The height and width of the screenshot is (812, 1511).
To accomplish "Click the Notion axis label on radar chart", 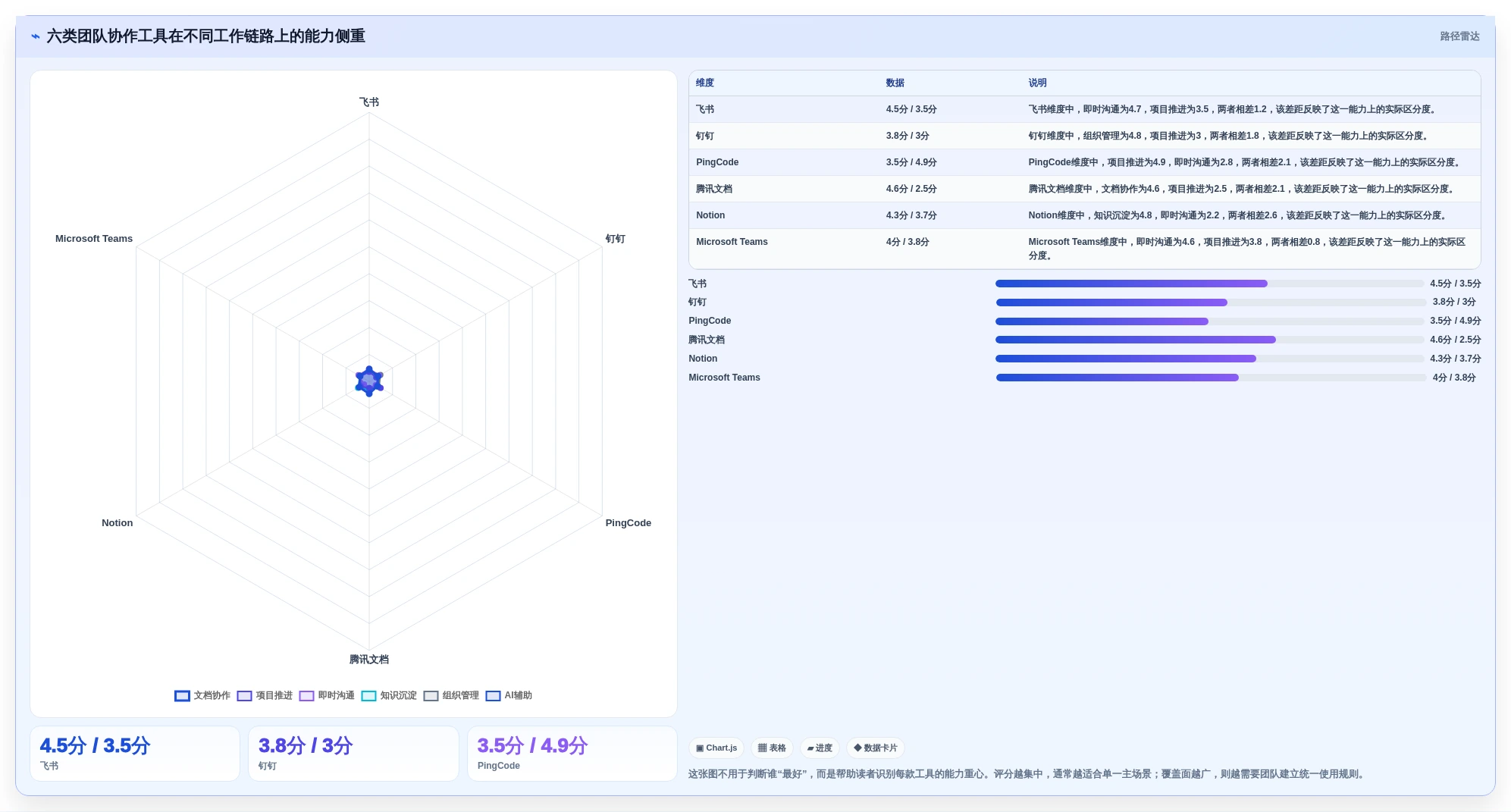I will (x=118, y=523).
